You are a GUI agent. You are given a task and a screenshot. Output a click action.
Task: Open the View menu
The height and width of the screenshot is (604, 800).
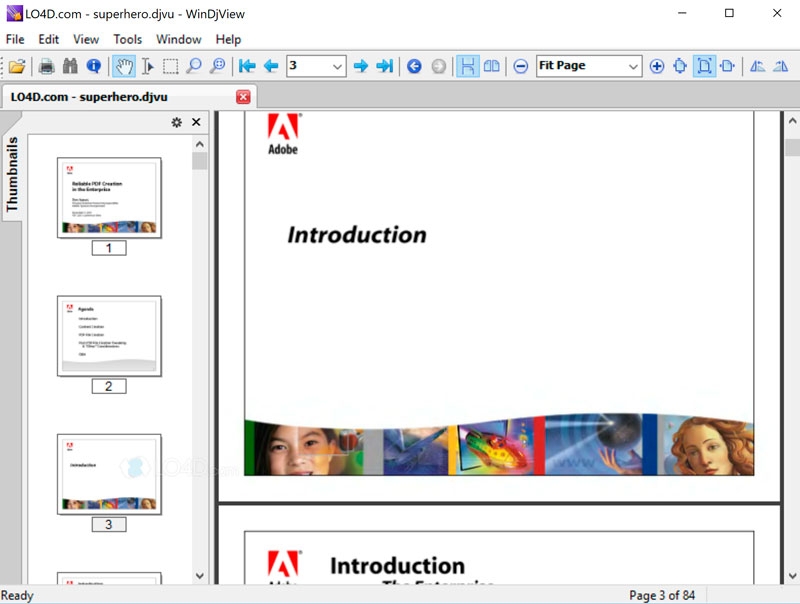tap(86, 39)
